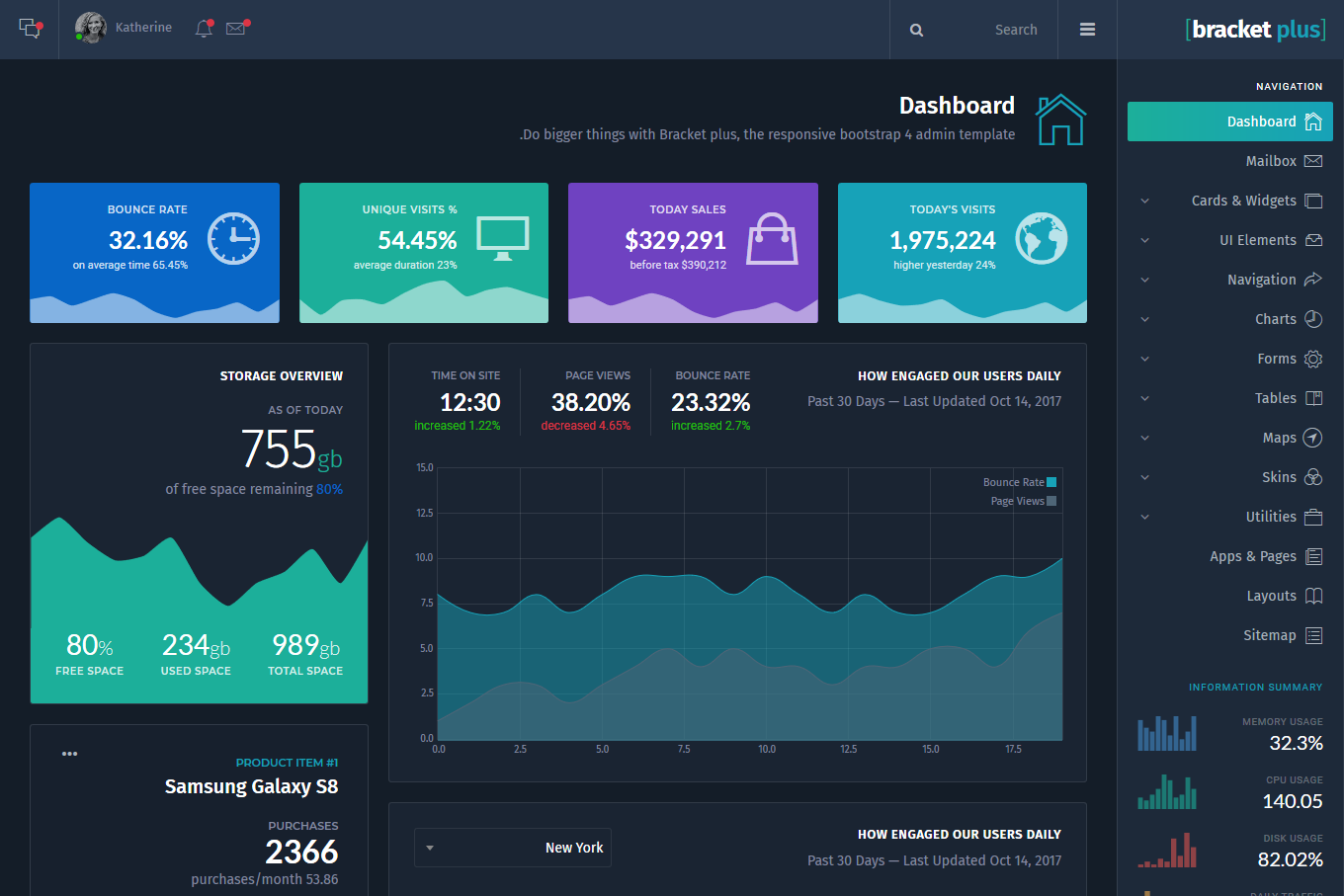The width and height of the screenshot is (1344, 896).
Task: Open Katherine's user profile menu
Action: [x=125, y=28]
